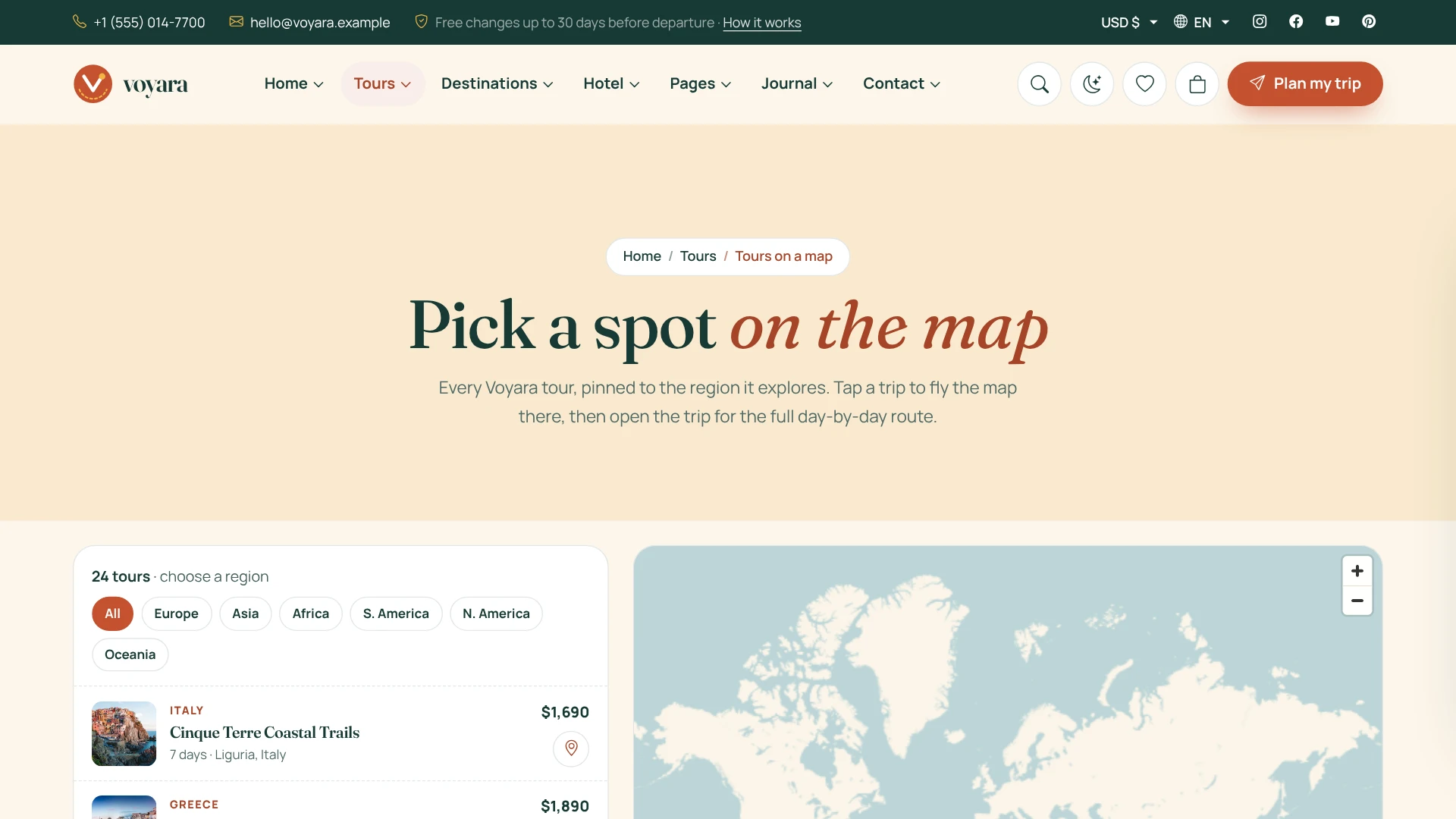1456x819 pixels.
Task: Zoom out on the map
Action: point(1357,601)
